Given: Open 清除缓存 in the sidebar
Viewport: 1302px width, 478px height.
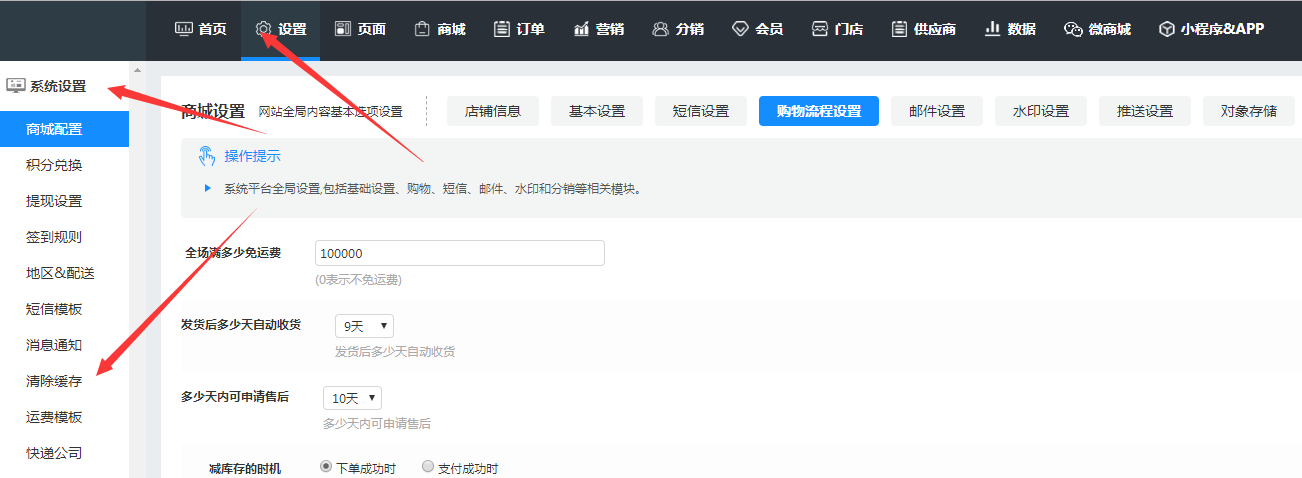Looking at the screenshot, I should pos(54,381).
